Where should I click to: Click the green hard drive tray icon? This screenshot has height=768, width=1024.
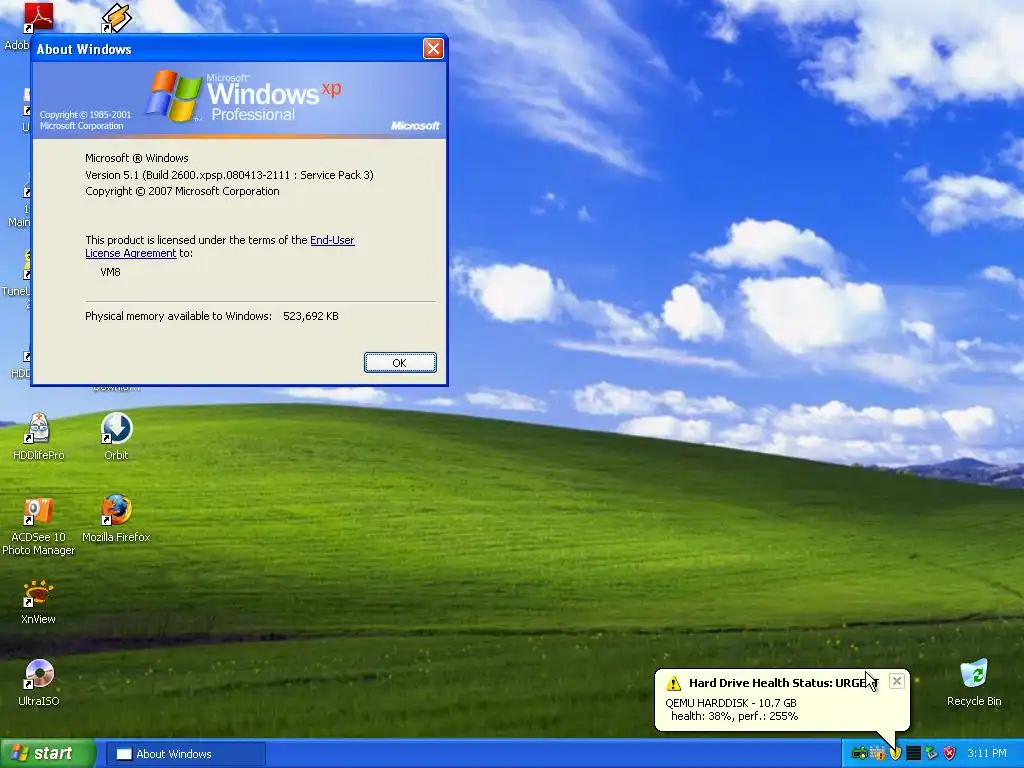click(859, 754)
